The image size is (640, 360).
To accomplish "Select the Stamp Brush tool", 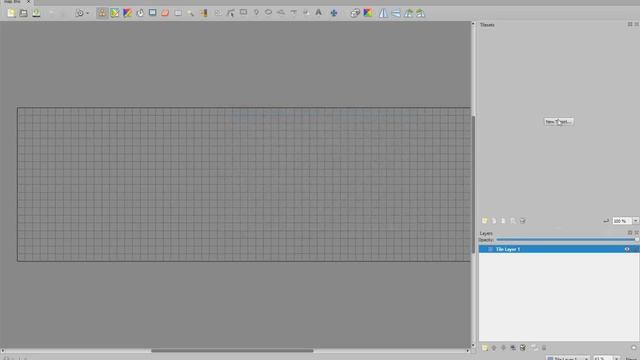I will [102, 13].
